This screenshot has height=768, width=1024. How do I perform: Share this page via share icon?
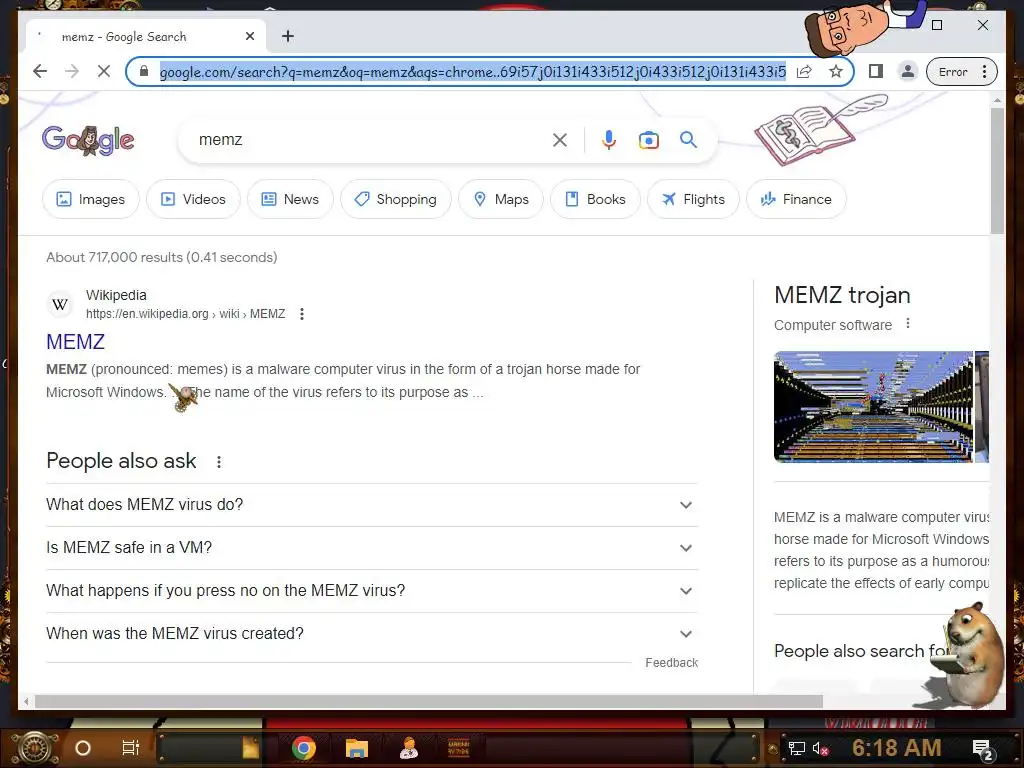point(804,71)
